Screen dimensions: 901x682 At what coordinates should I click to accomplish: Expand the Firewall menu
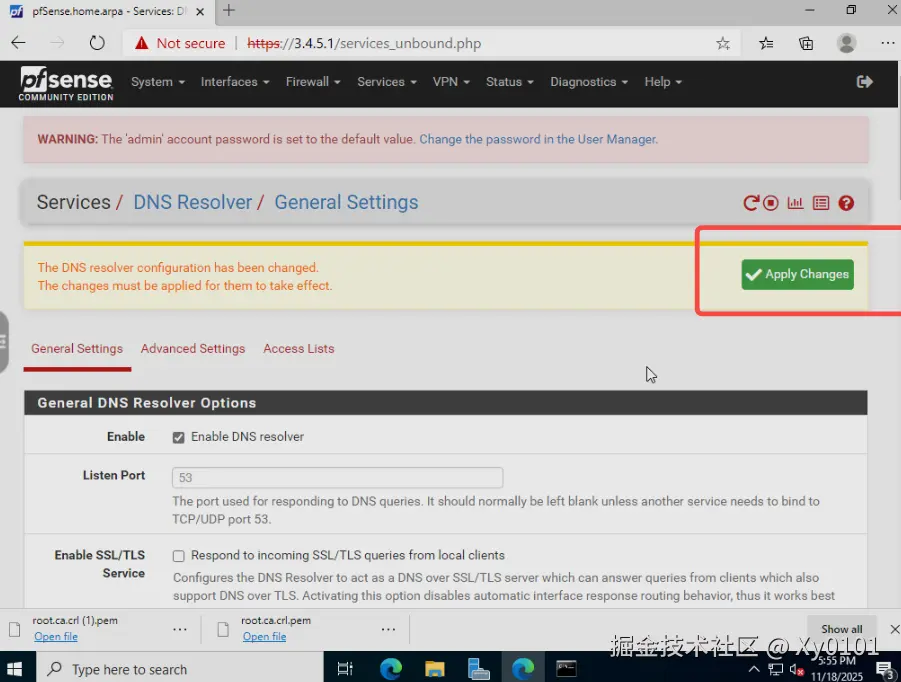[313, 82]
